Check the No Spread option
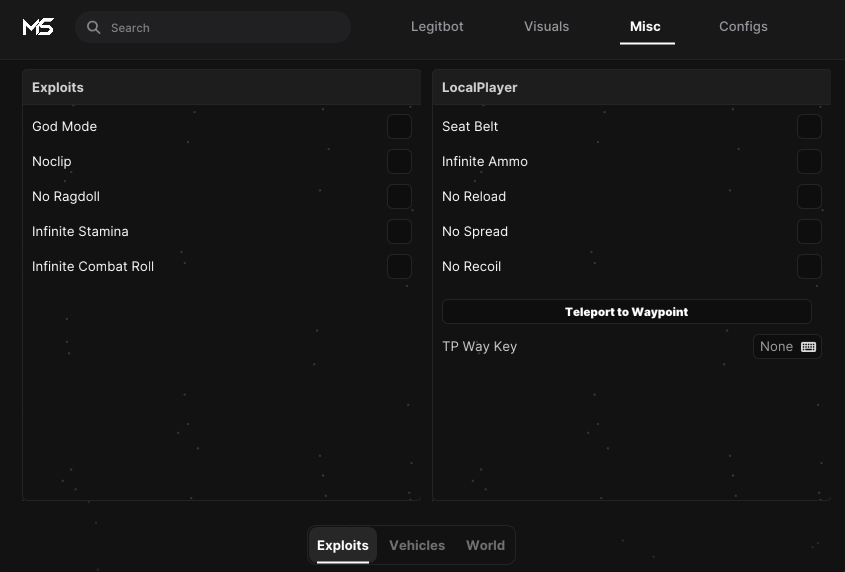Screen dimensions: 845x572 pos(809,231)
